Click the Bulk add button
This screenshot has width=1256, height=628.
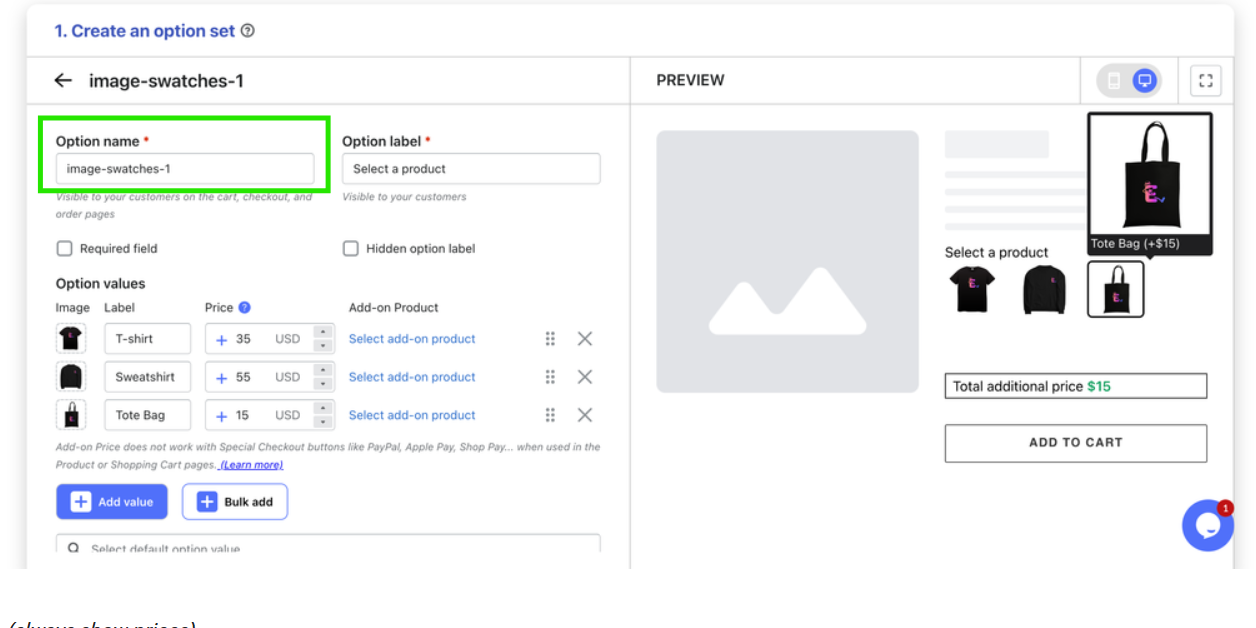point(235,502)
